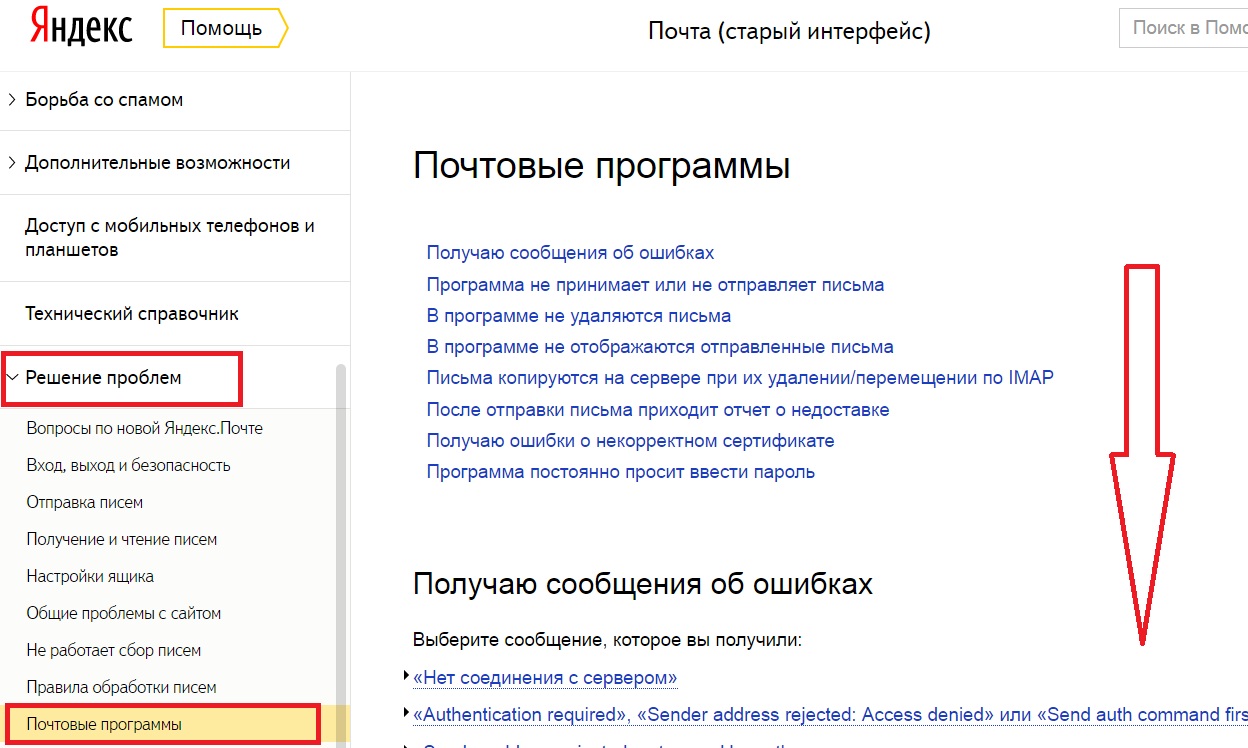
Task: Select Почтовые программы sidebar item
Action: [104, 724]
